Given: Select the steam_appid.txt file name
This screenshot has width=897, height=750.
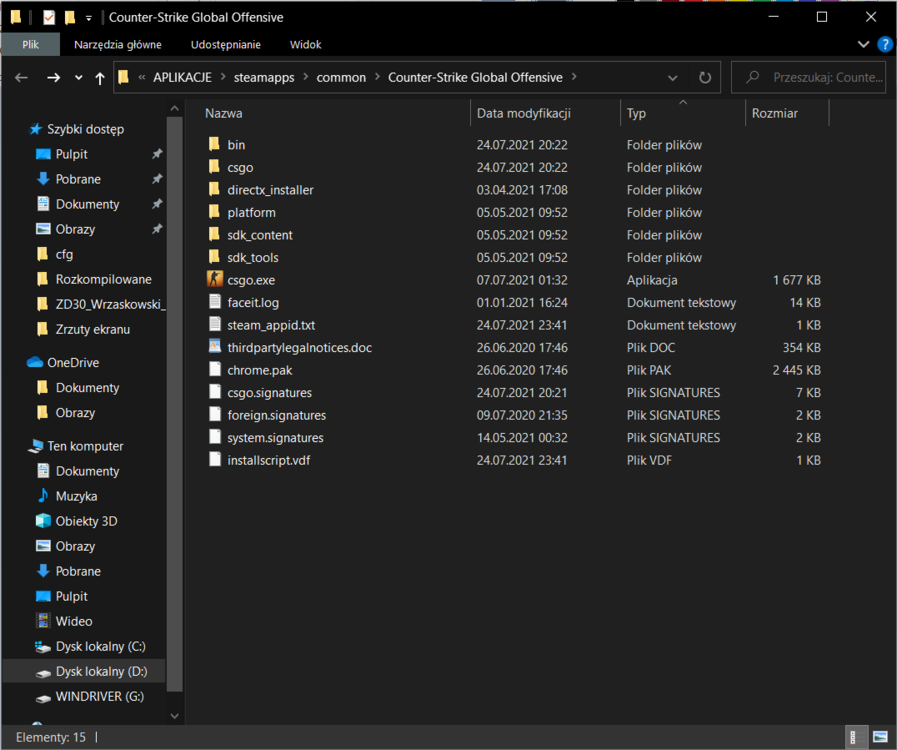Looking at the screenshot, I should pos(271,325).
